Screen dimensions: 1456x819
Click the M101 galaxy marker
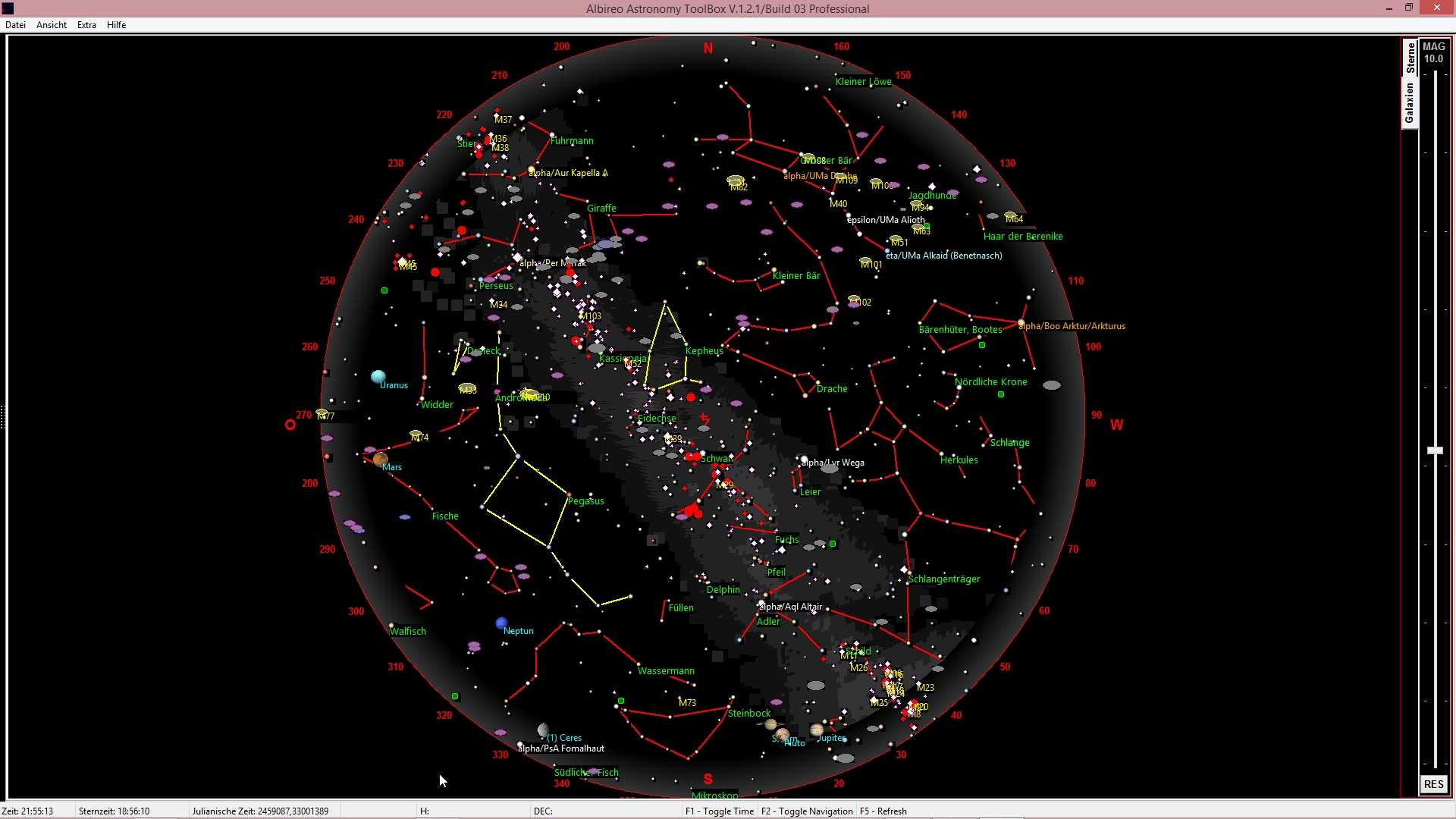[x=865, y=262]
